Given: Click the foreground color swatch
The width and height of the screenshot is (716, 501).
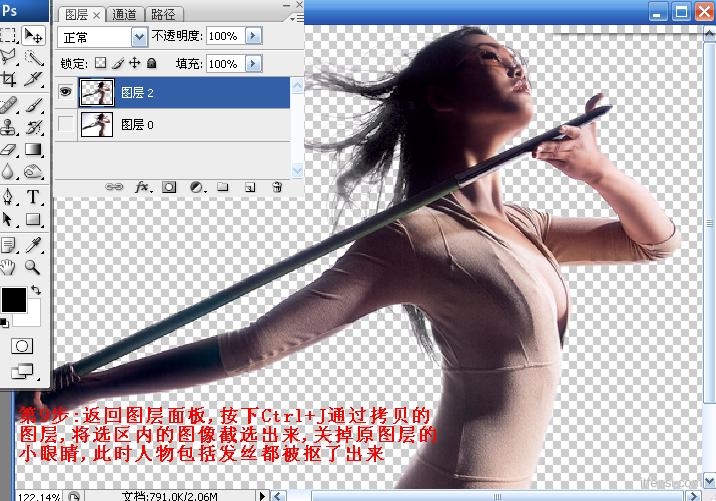Looking at the screenshot, I should point(14,300).
